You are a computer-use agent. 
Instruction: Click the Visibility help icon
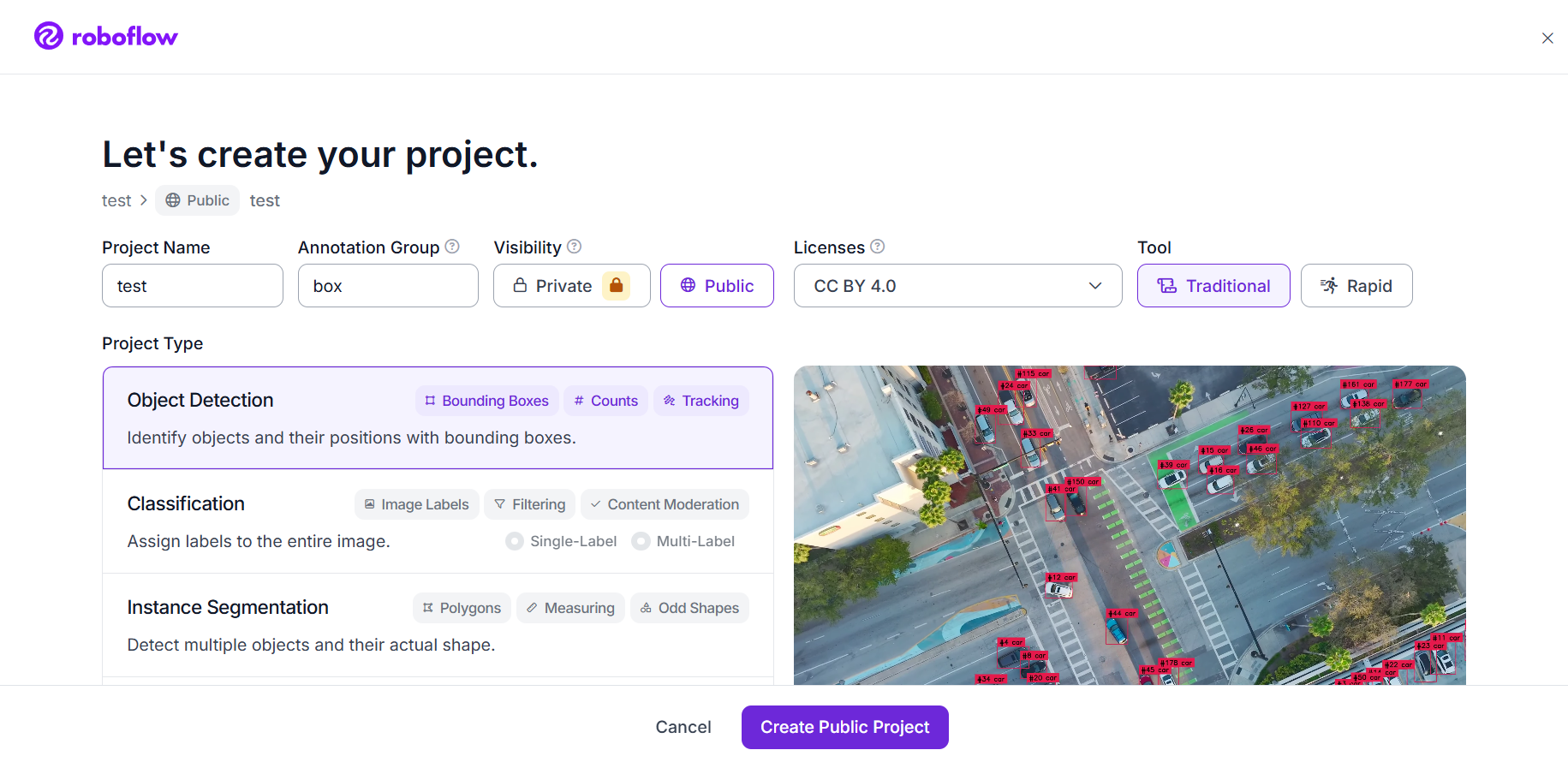(574, 247)
